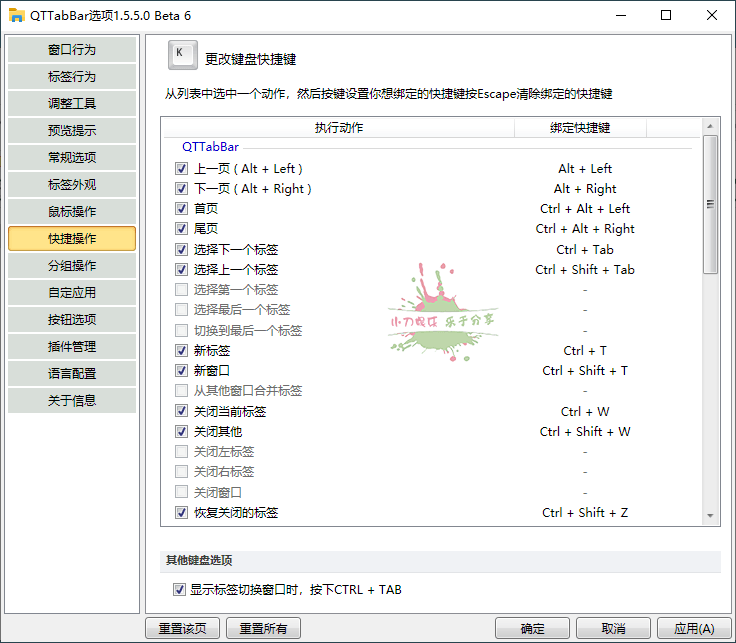This screenshot has height=643, width=736.
Task: Click the list scrollbar up arrow
Action: tap(710, 127)
